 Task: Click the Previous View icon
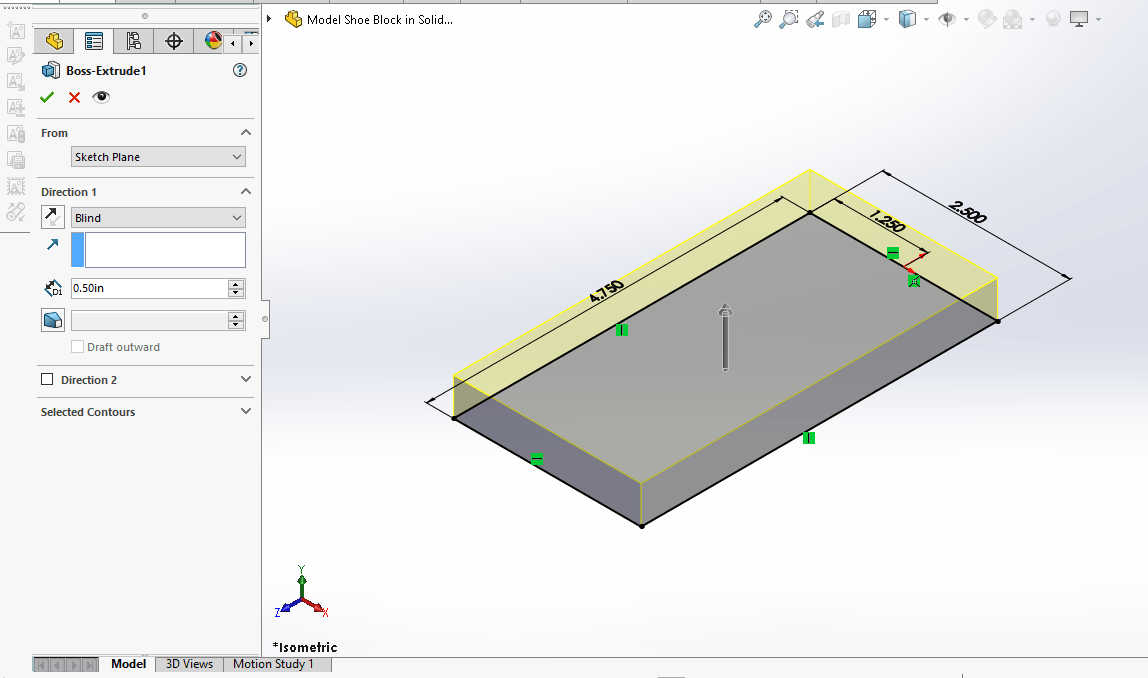815,19
